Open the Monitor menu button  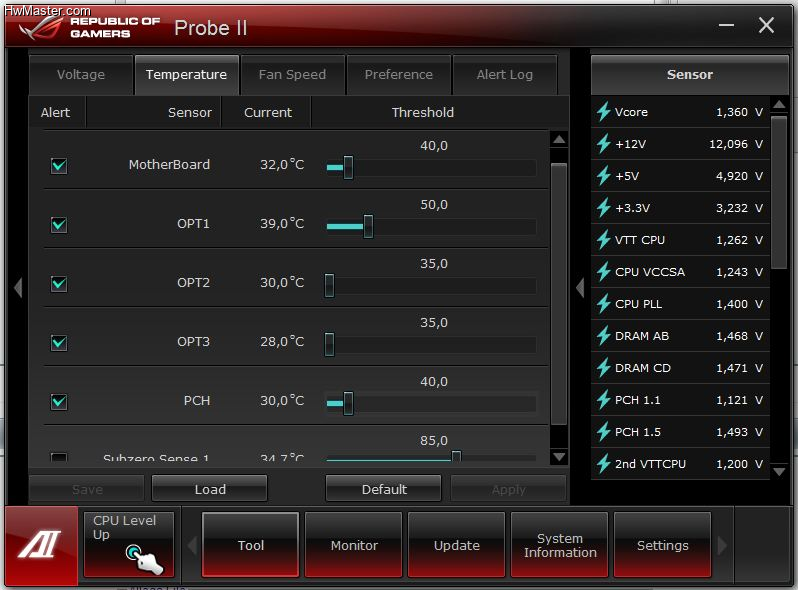(x=354, y=545)
